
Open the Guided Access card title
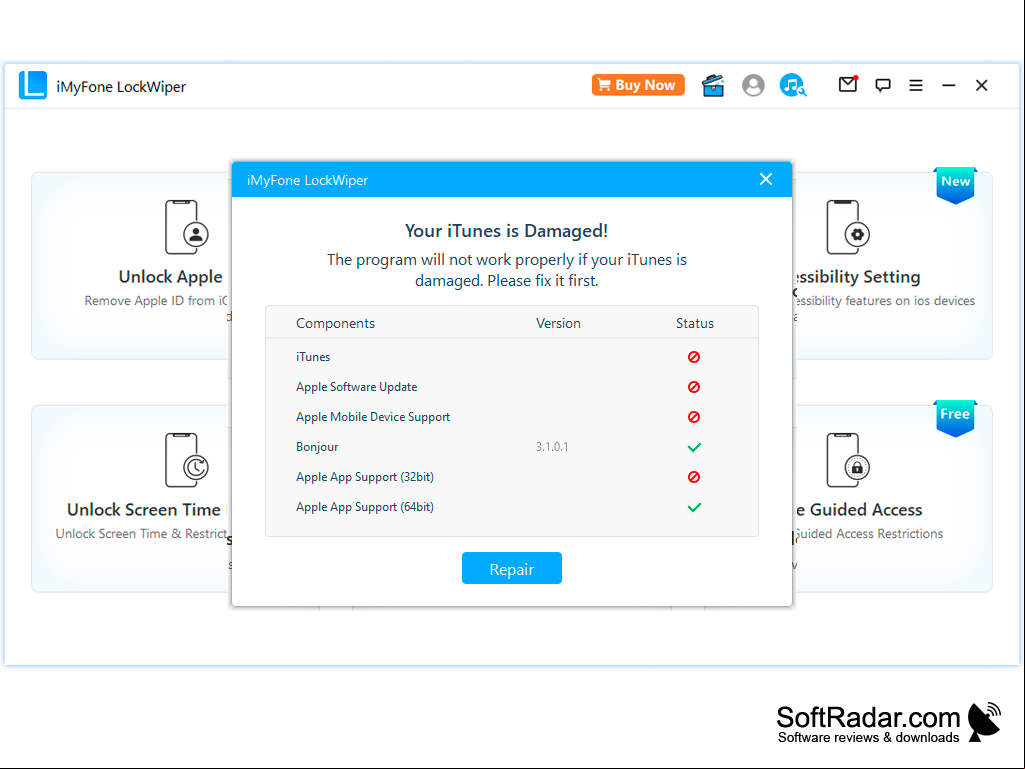(x=859, y=510)
